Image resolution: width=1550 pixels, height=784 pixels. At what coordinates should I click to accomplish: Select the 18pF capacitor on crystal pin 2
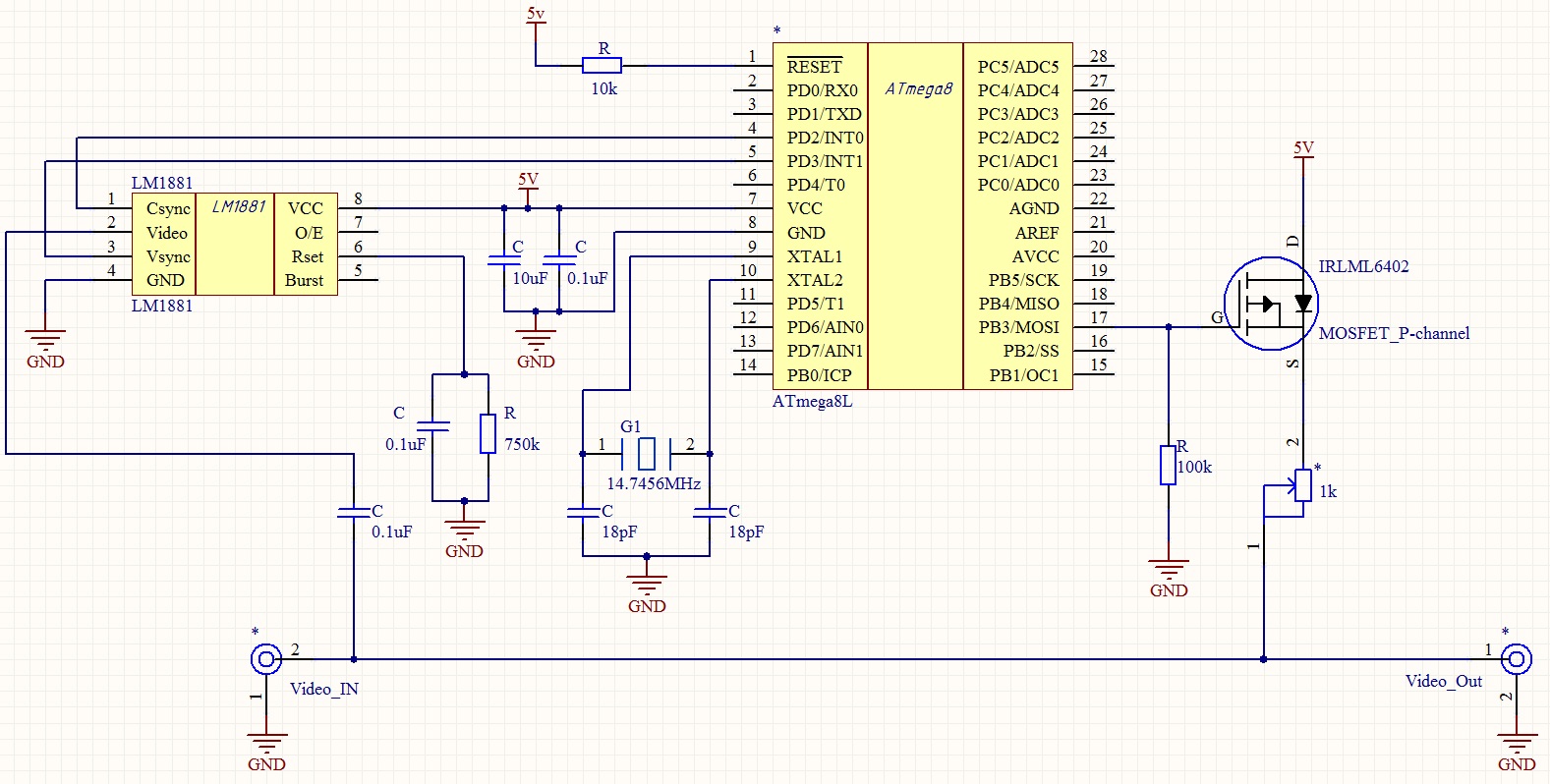(x=710, y=512)
